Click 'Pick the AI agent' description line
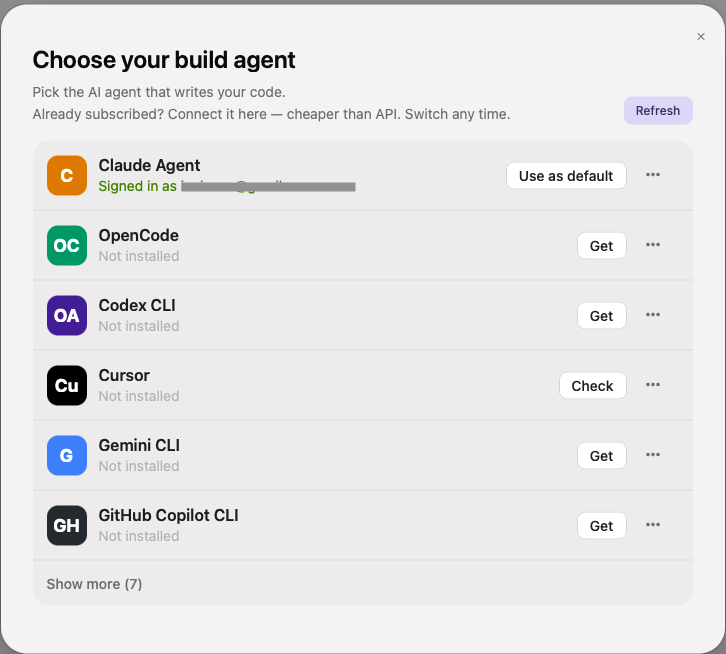 (x=159, y=92)
